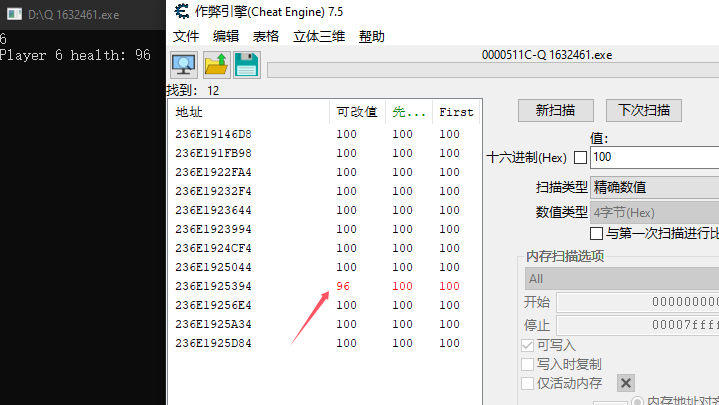The height and width of the screenshot is (405, 719).
Task: Click the console window icon for Q 1632461.exe
Action: (14, 14)
